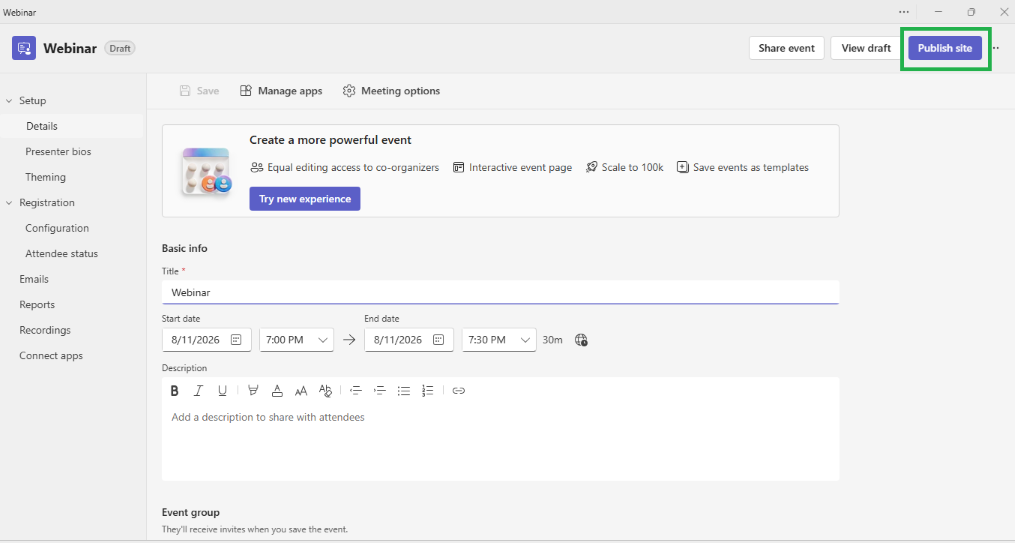Viewport: 1024px width, 543px height.
Task: Click into the description text area
Action: [500, 441]
